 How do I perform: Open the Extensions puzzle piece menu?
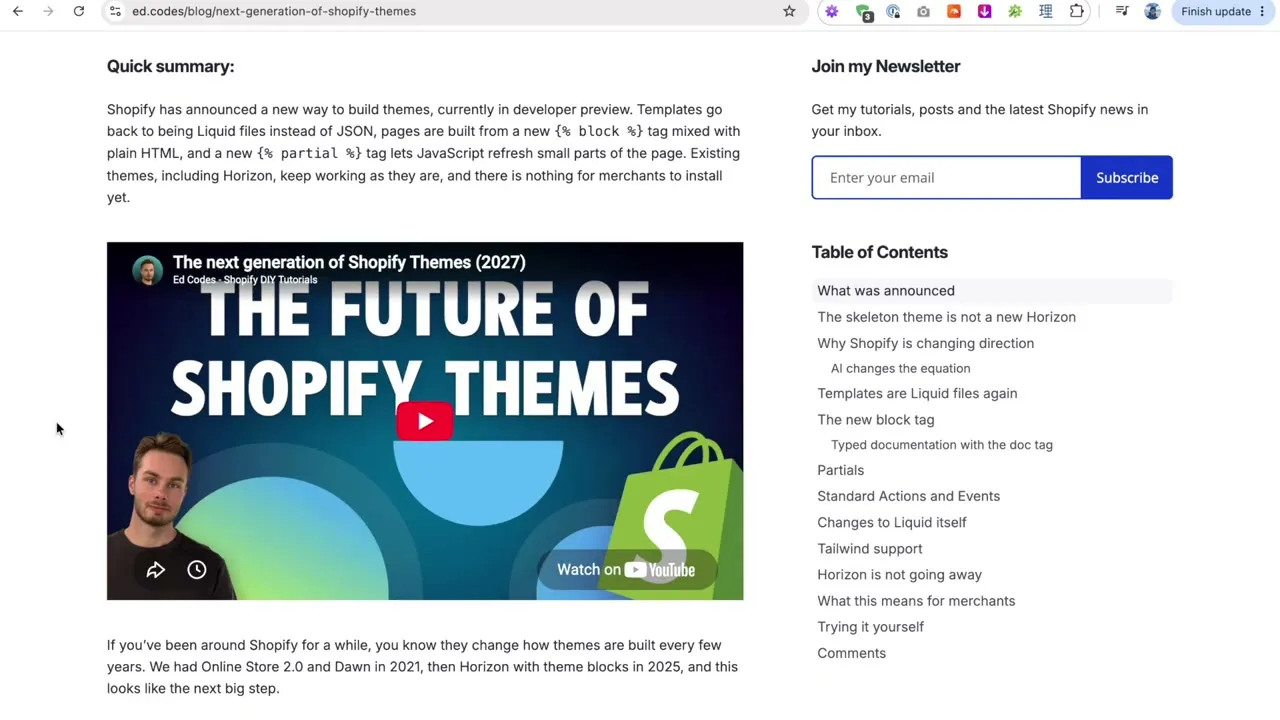point(1077,11)
